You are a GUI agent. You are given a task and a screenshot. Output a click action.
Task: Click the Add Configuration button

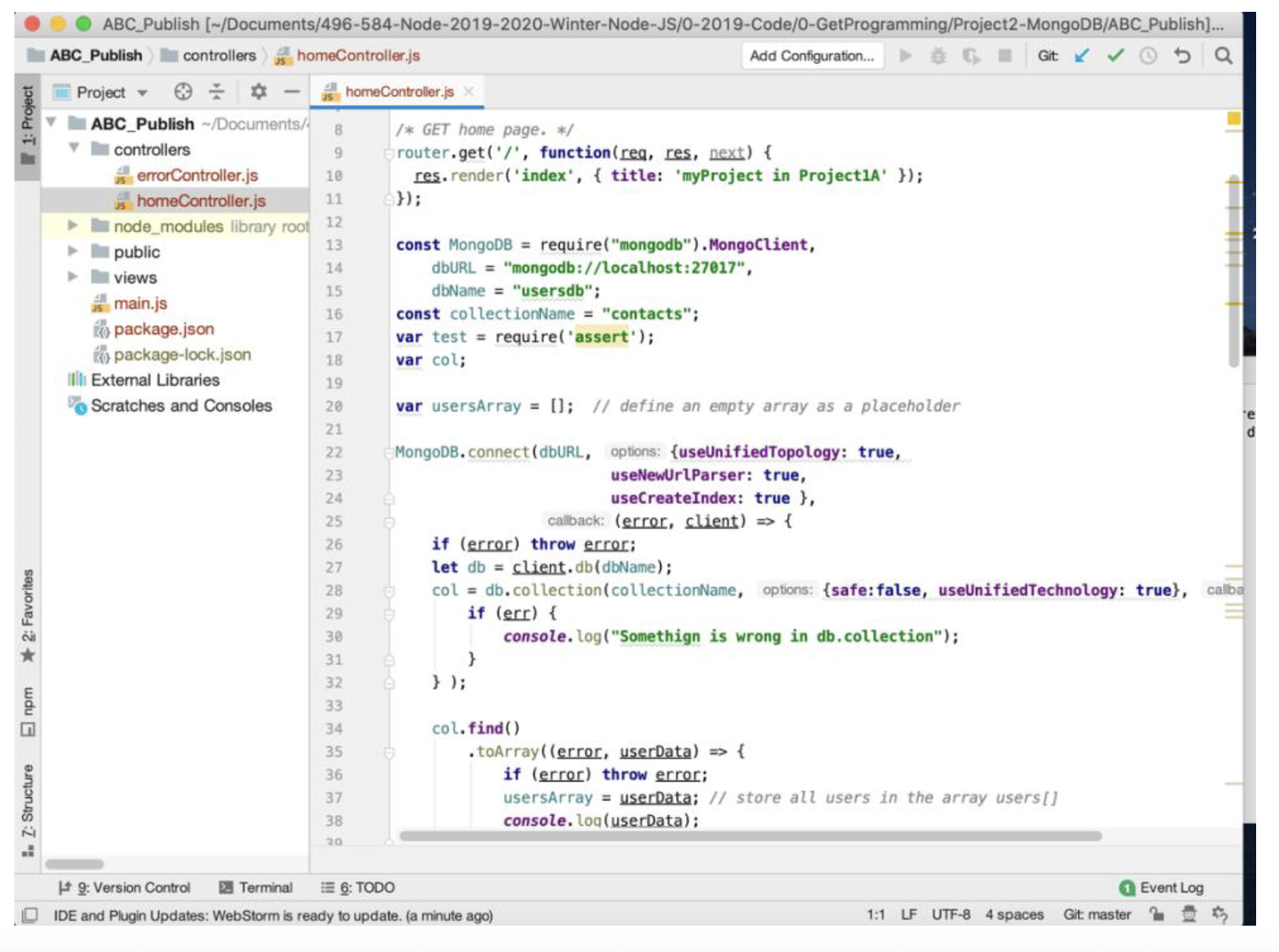811,56
